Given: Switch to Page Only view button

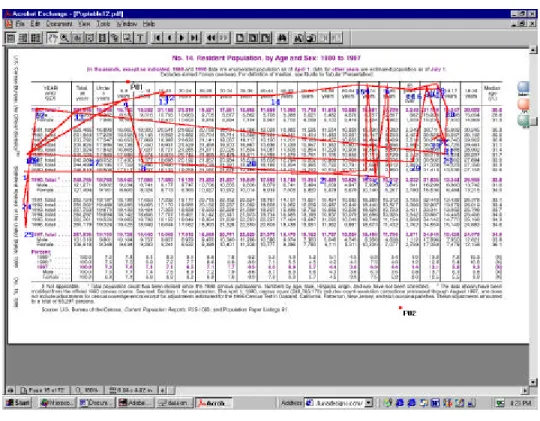Looking at the screenshot, I should point(11,38).
